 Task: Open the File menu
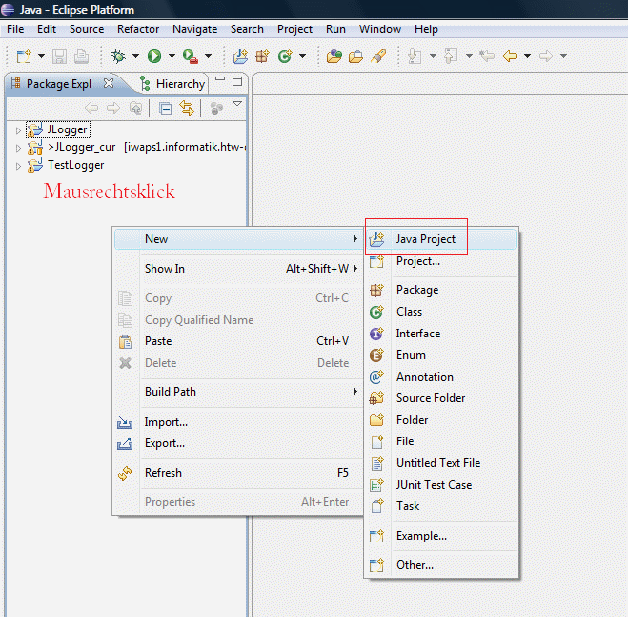pos(15,29)
